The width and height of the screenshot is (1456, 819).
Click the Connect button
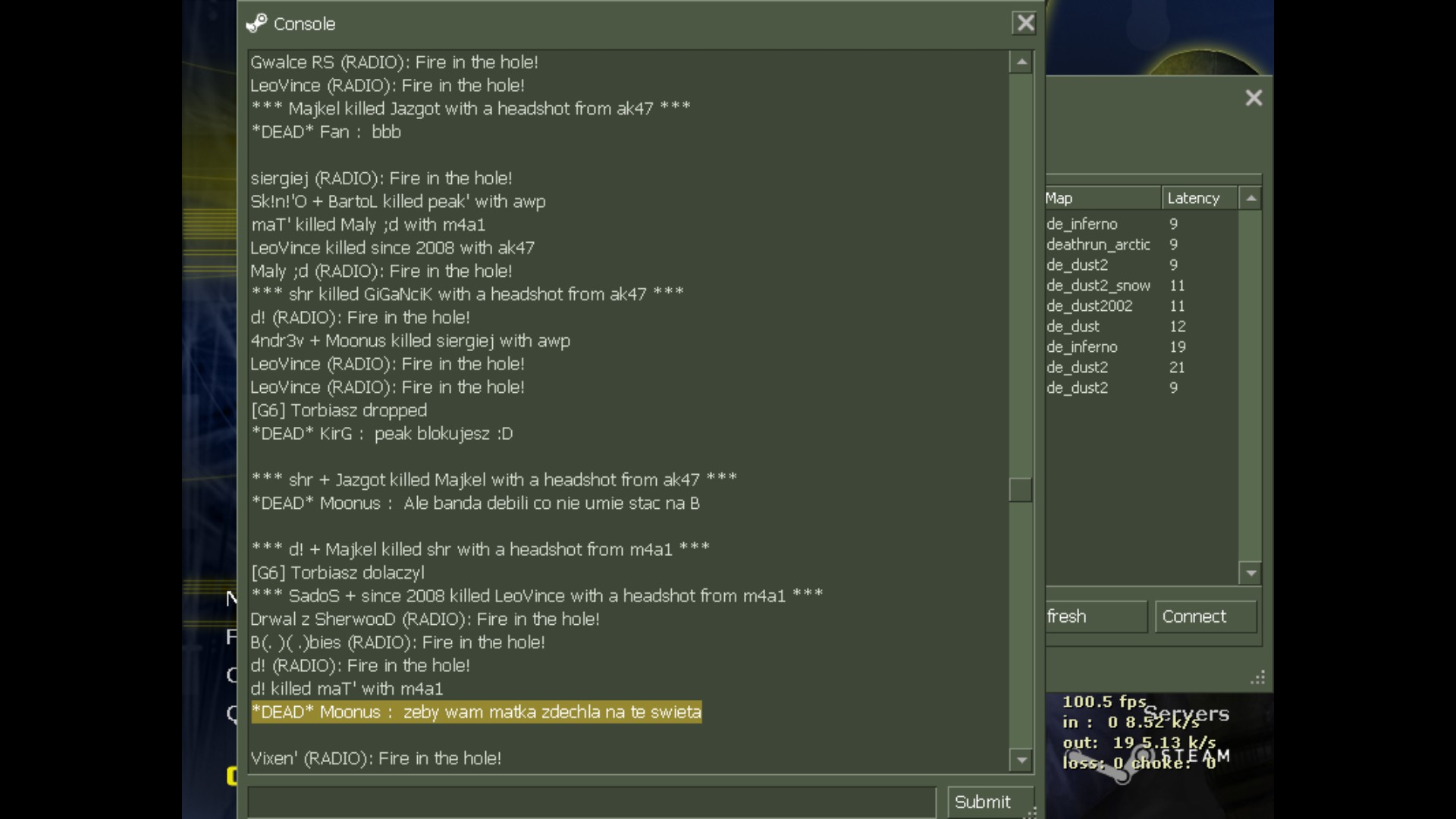click(x=1204, y=617)
